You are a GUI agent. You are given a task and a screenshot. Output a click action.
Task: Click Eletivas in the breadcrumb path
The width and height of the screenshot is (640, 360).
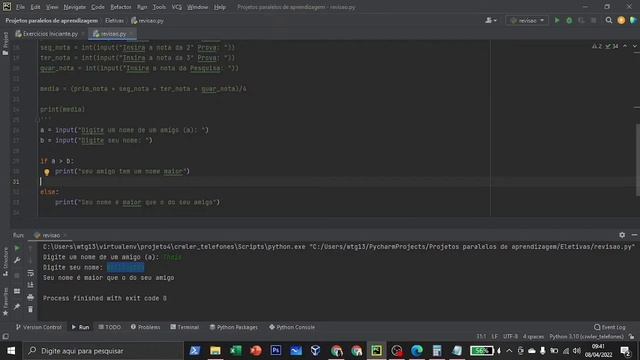tap(114, 20)
